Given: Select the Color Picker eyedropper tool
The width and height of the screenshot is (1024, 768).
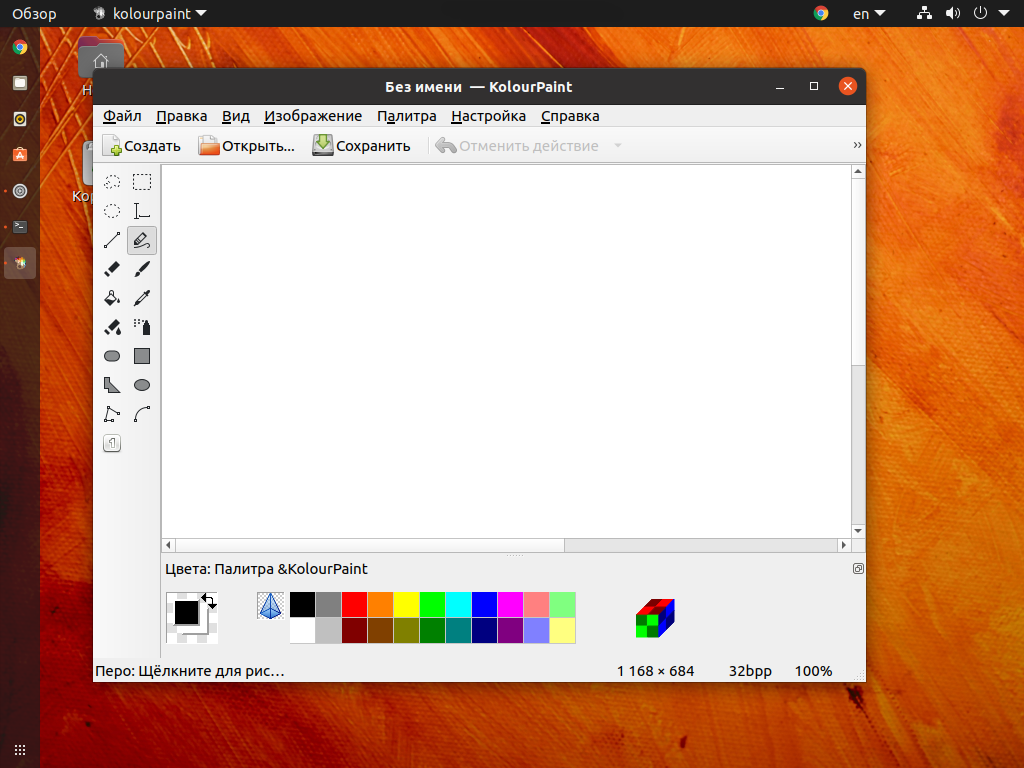Looking at the screenshot, I should [x=142, y=298].
